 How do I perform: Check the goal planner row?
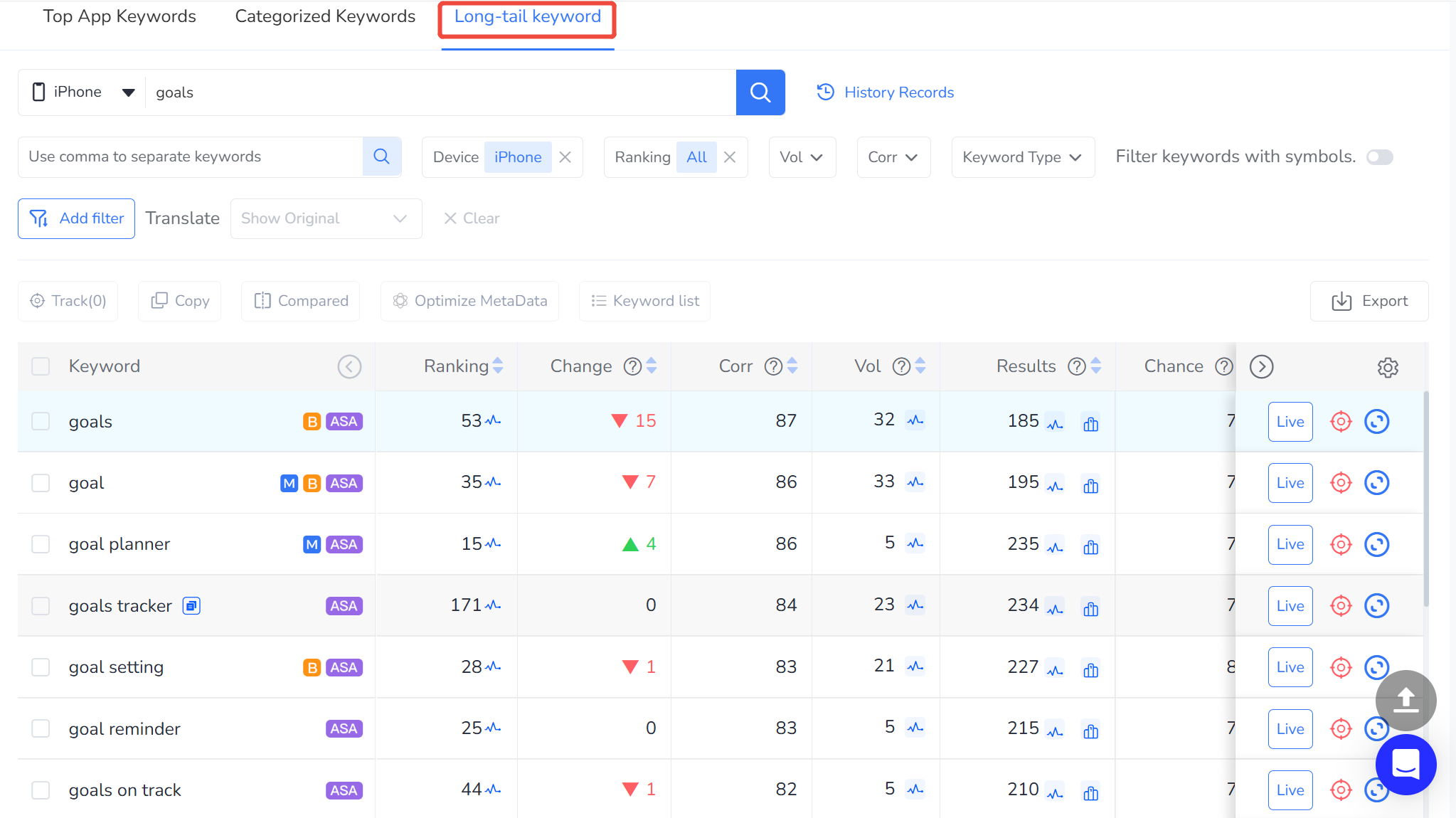click(41, 544)
